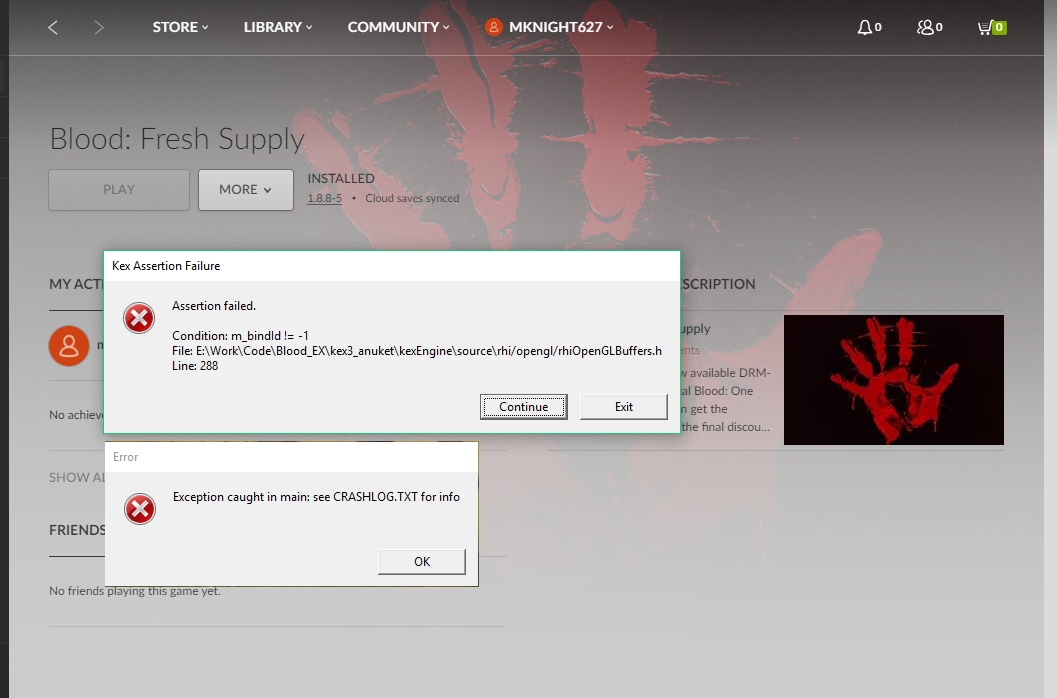
Task: Click the 'Line: 288' text
Action: [195, 366]
